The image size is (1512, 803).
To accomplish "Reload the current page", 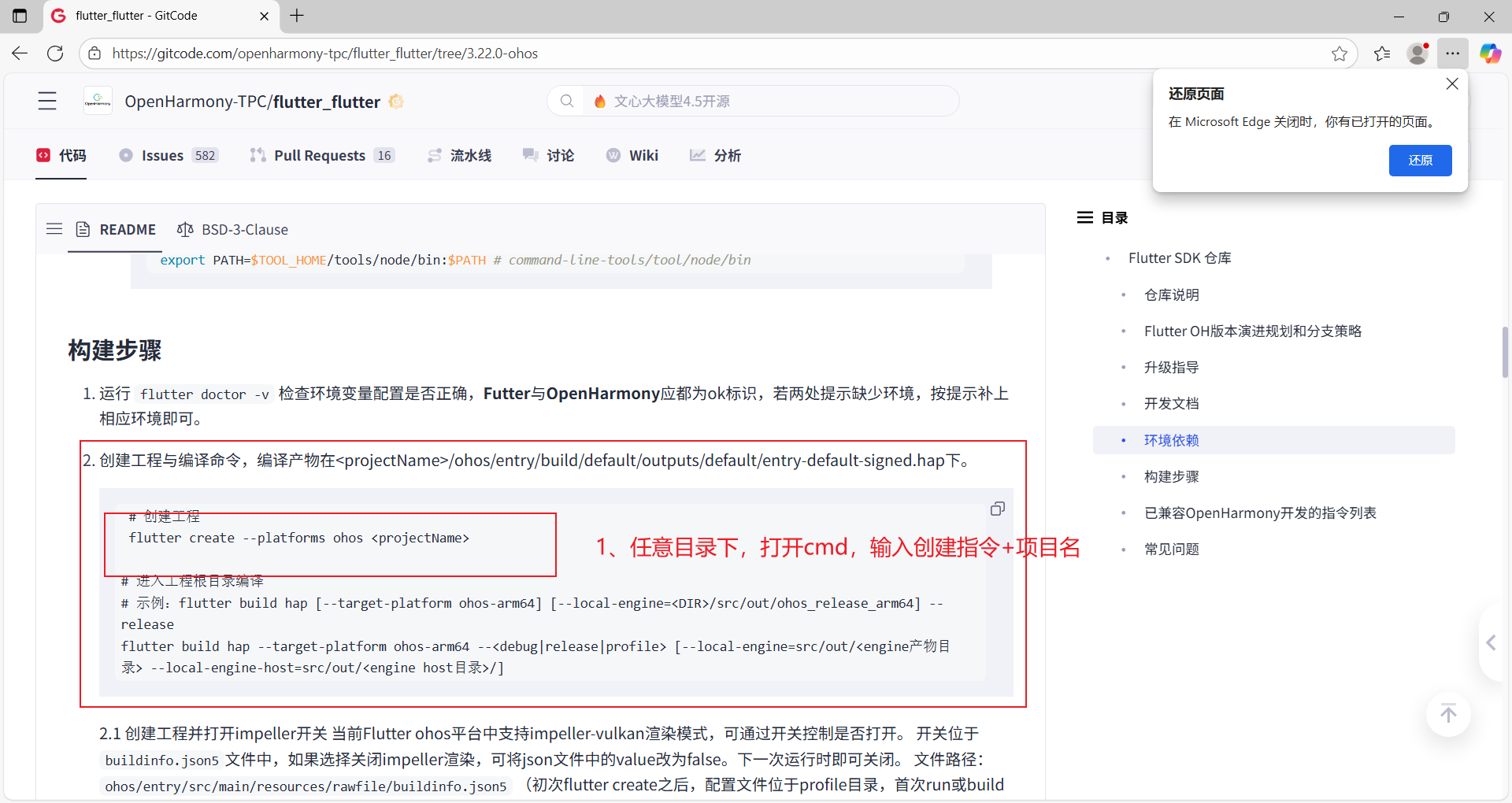I will (55, 54).
